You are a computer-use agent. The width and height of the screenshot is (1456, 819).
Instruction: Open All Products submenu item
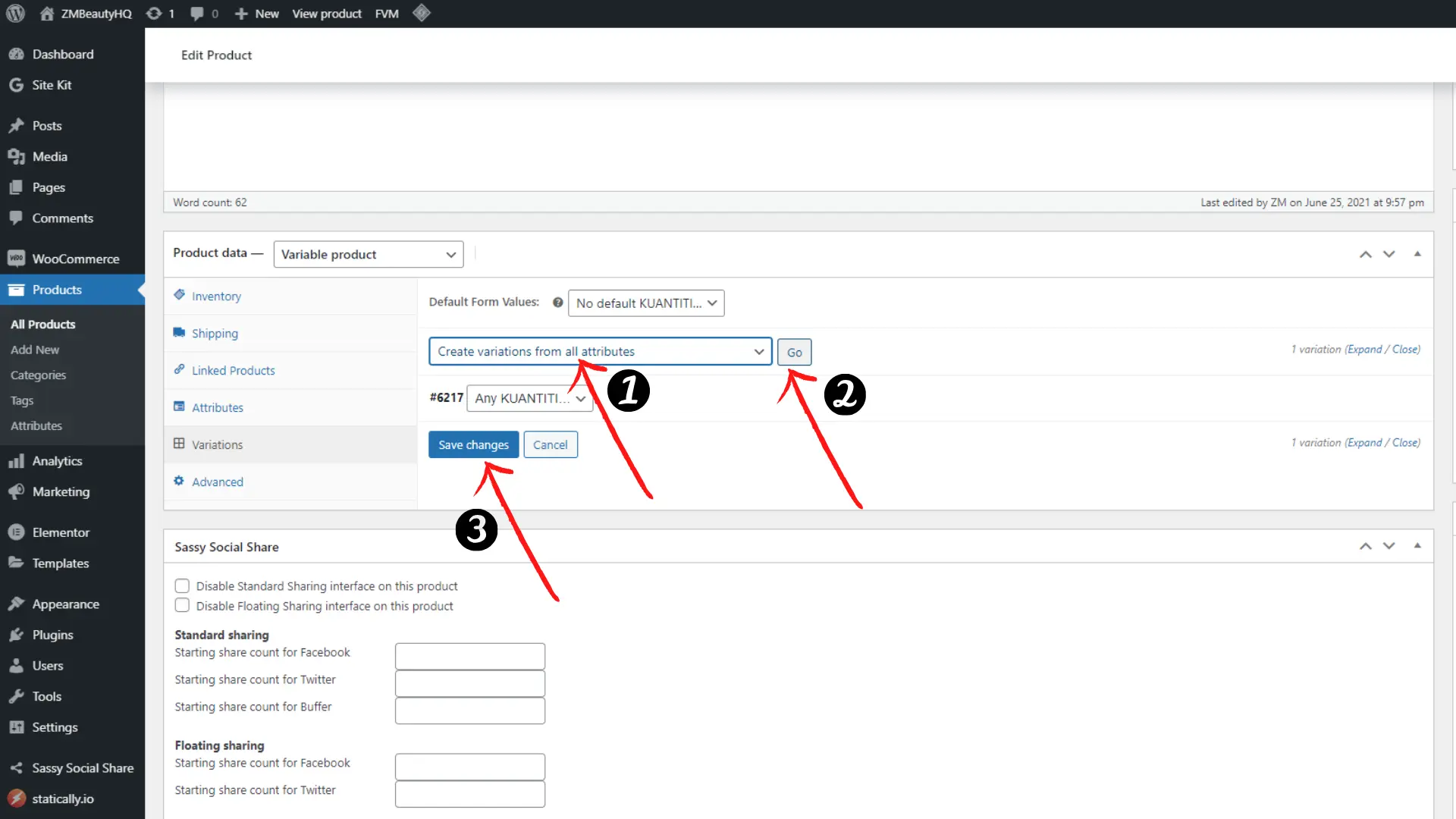click(43, 324)
